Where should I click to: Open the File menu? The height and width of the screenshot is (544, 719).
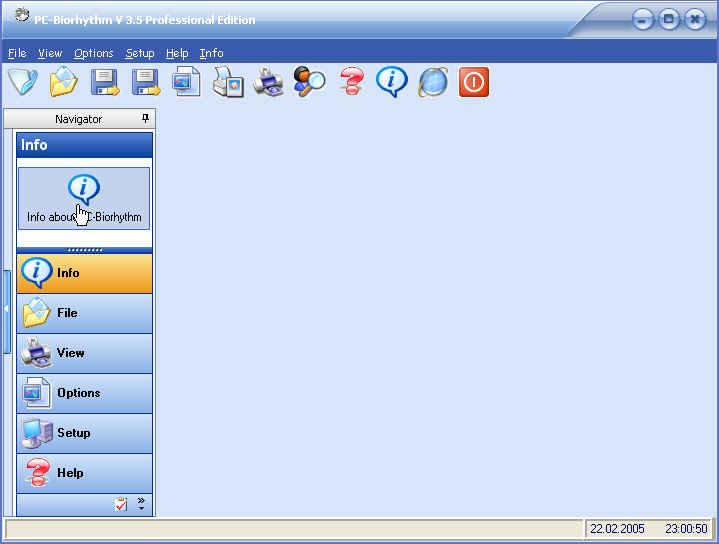[17, 54]
